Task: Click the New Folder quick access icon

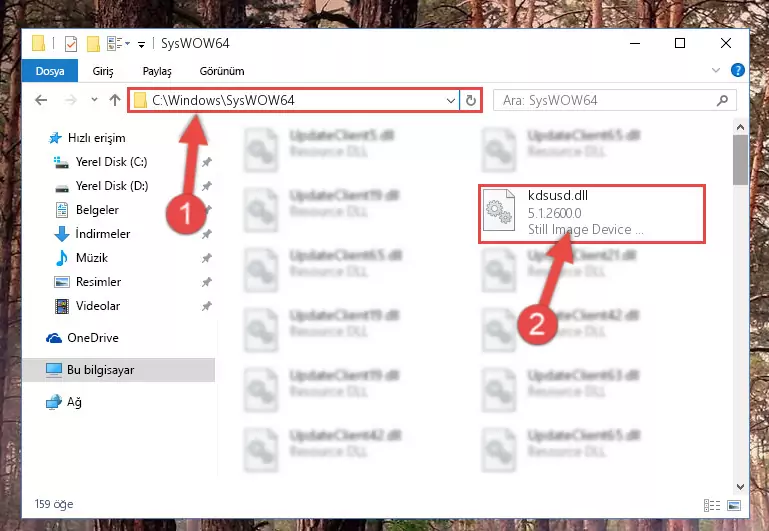Action: click(x=93, y=44)
